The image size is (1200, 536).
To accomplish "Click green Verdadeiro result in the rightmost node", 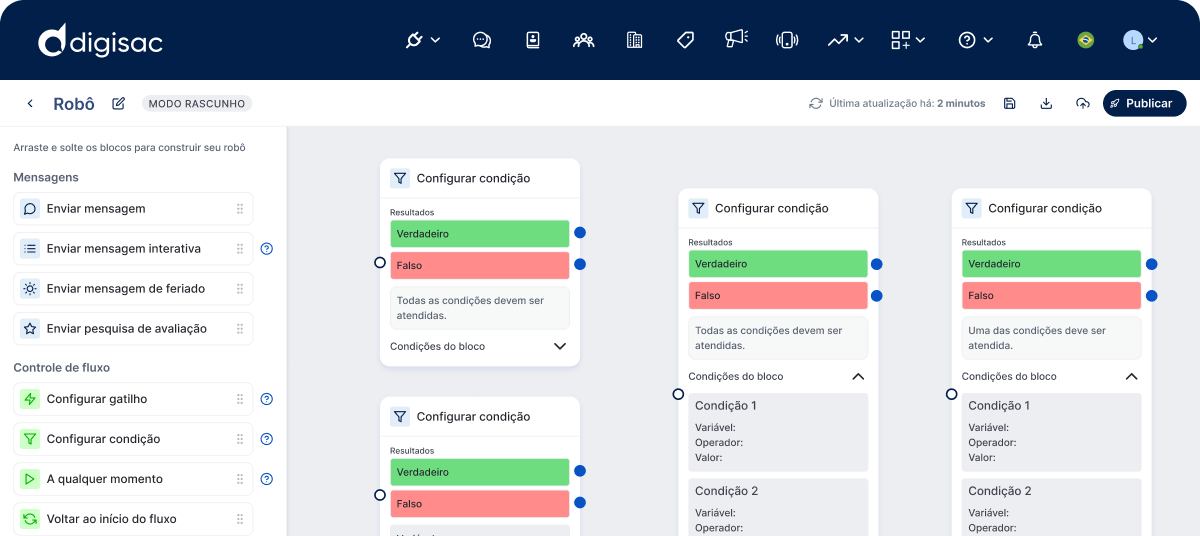I will [x=1051, y=264].
